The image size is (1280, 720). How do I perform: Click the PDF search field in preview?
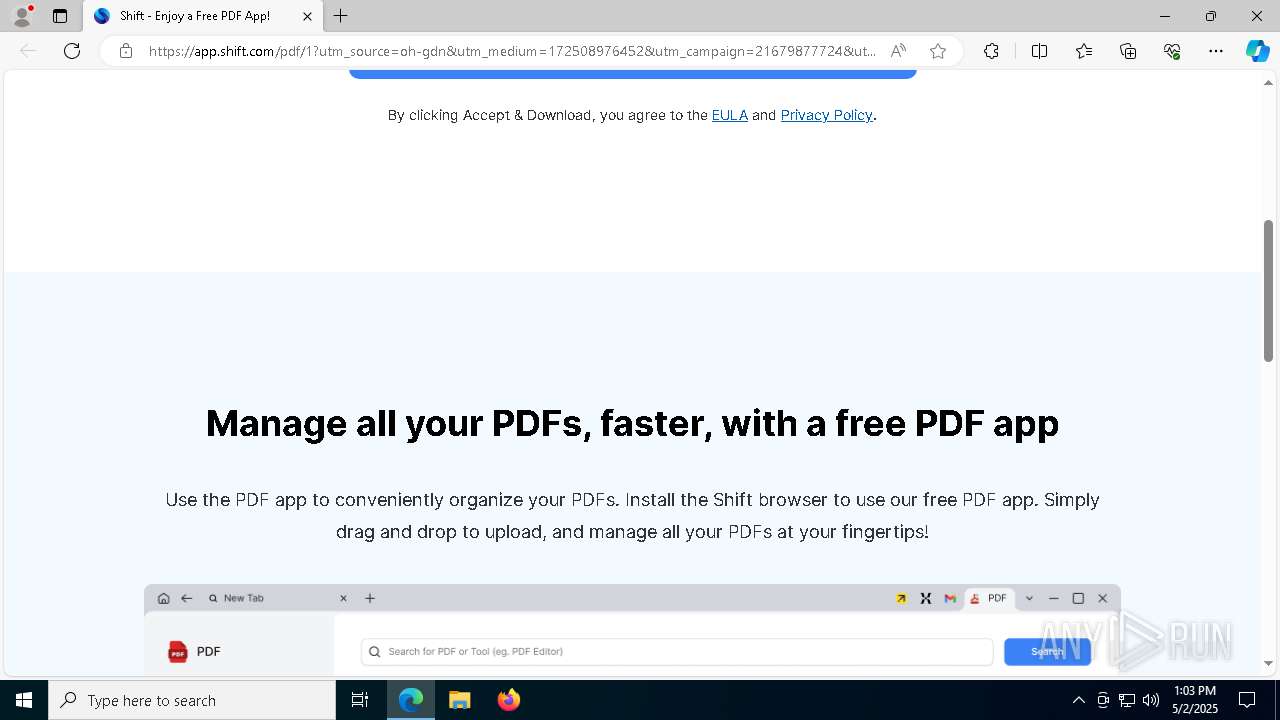pos(677,651)
